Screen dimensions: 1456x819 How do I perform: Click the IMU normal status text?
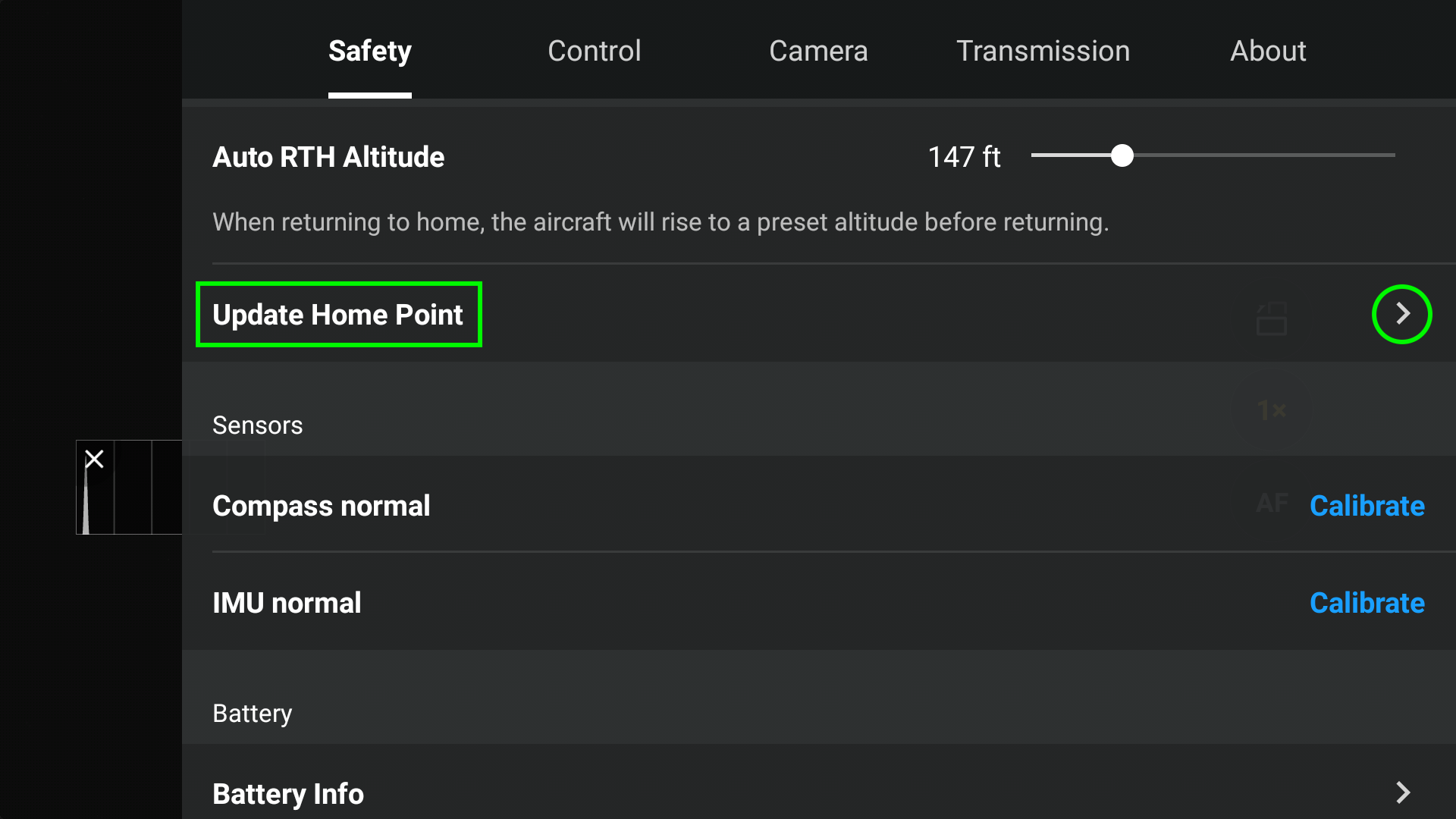click(x=287, y=603)
